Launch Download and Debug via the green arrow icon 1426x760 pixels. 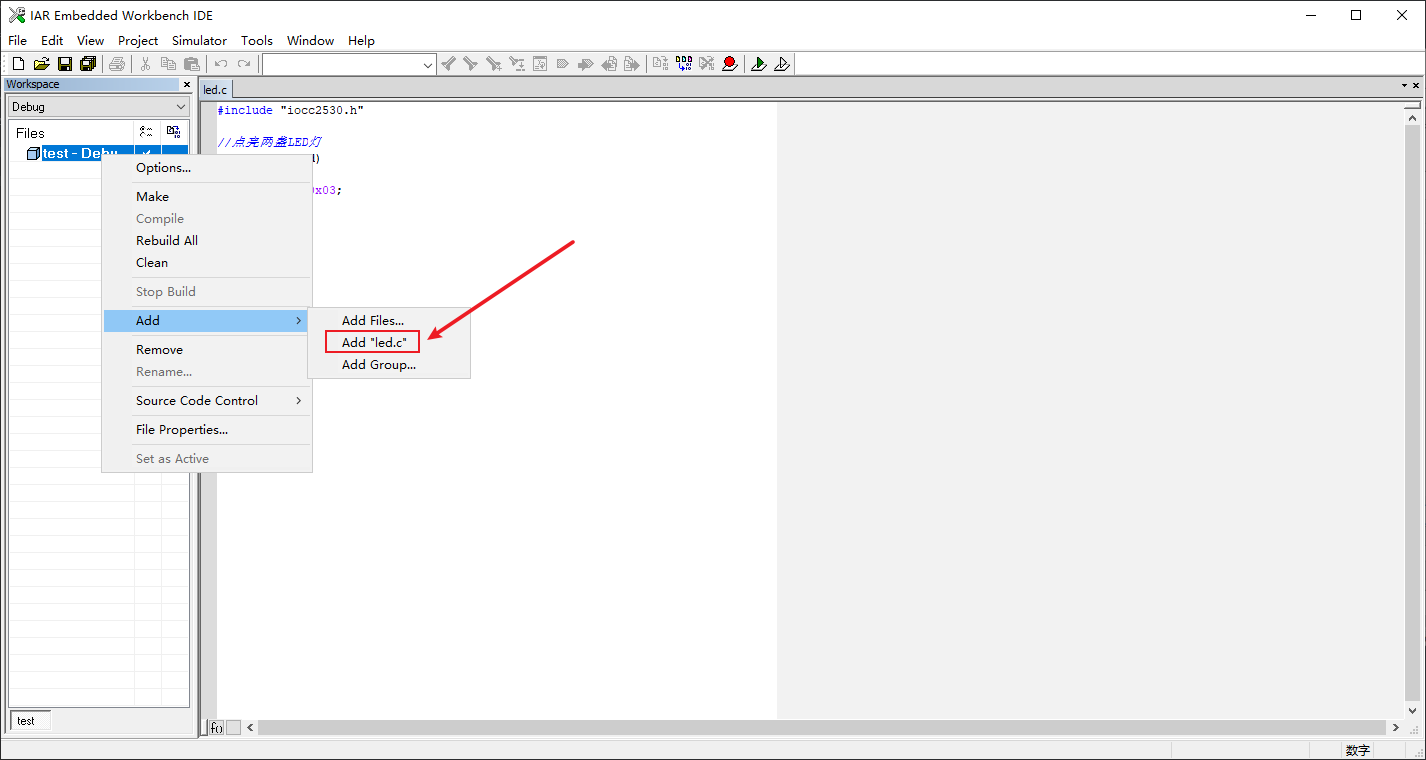click(759, 63)
